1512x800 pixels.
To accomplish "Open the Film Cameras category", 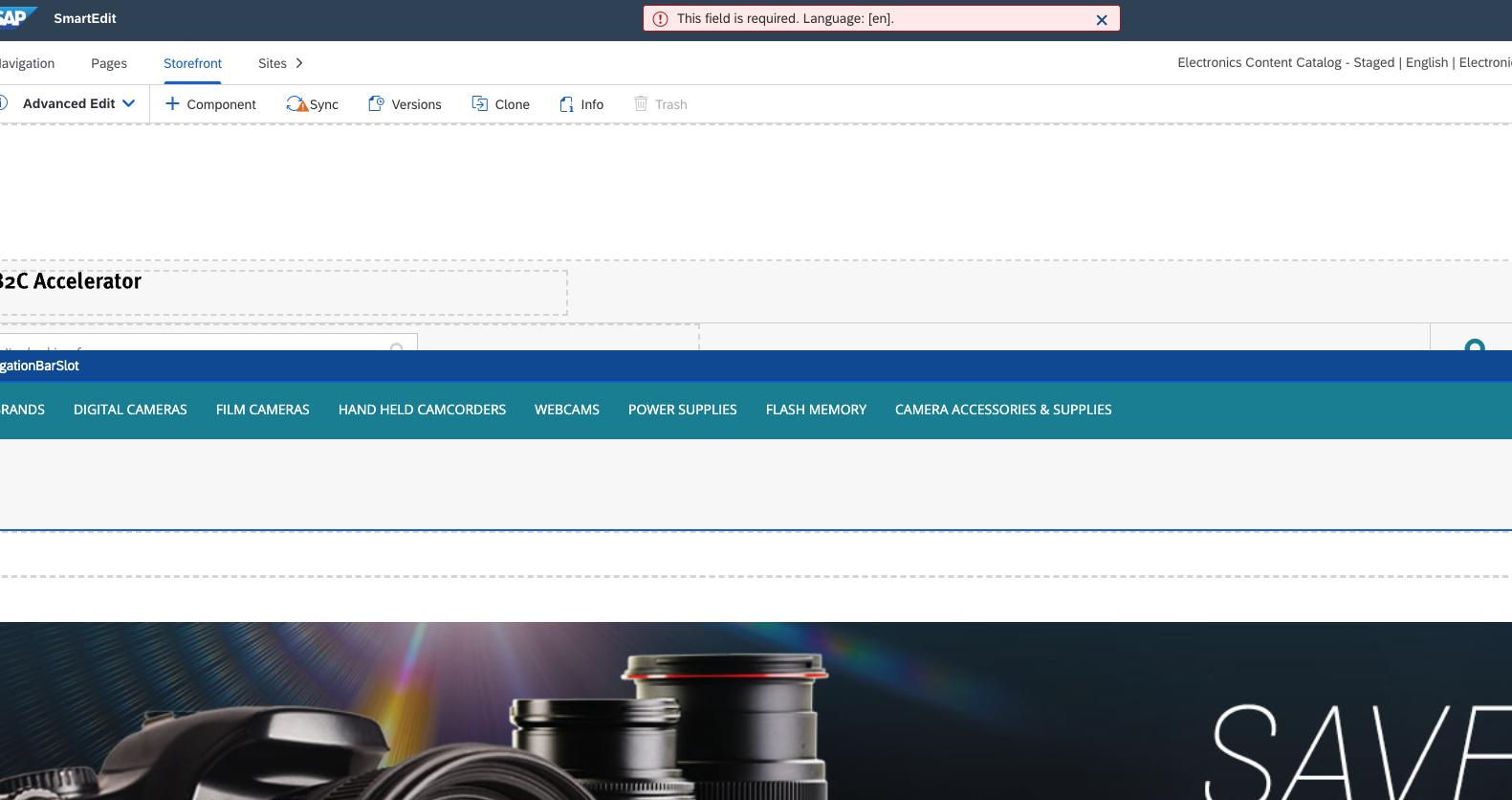I will pyautogui.click(x=263, y=410).
